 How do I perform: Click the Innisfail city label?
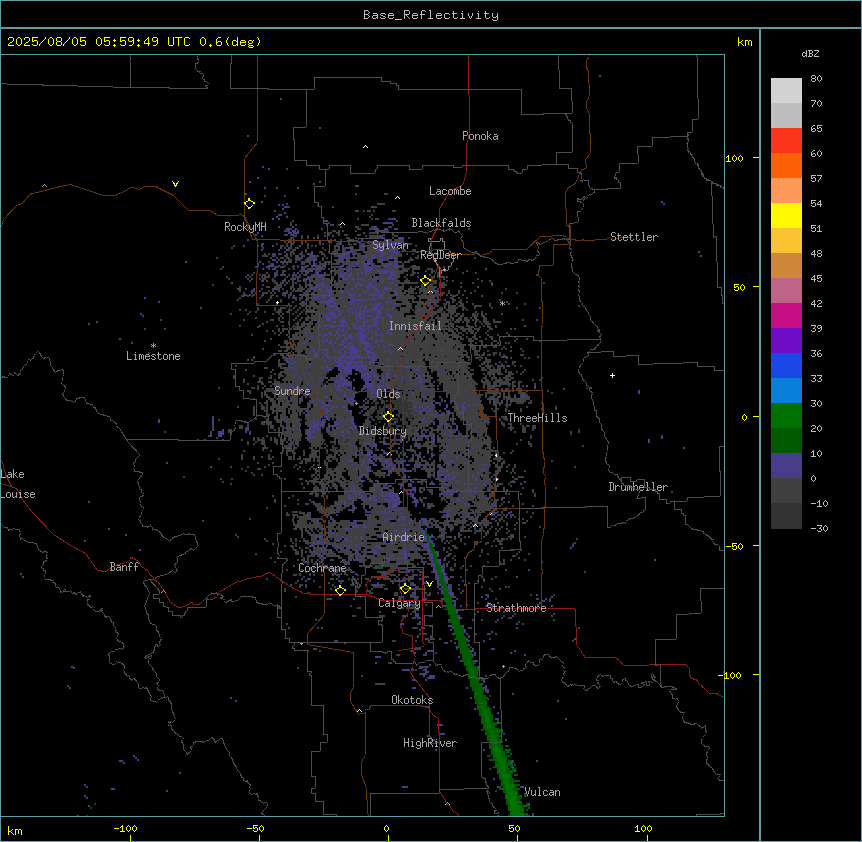click(415, 326)
